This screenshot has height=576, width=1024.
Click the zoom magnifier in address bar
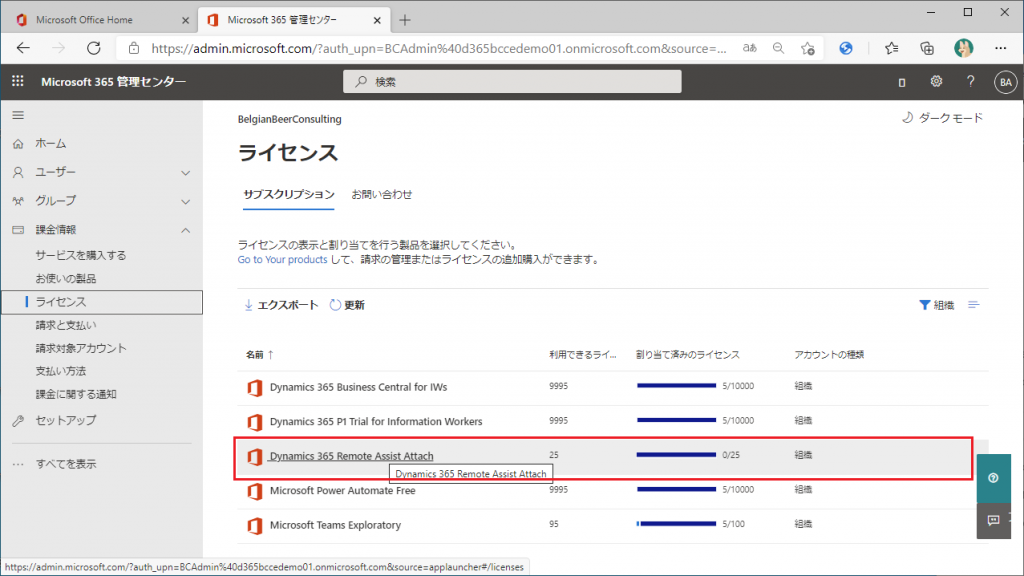coord(778,48)
